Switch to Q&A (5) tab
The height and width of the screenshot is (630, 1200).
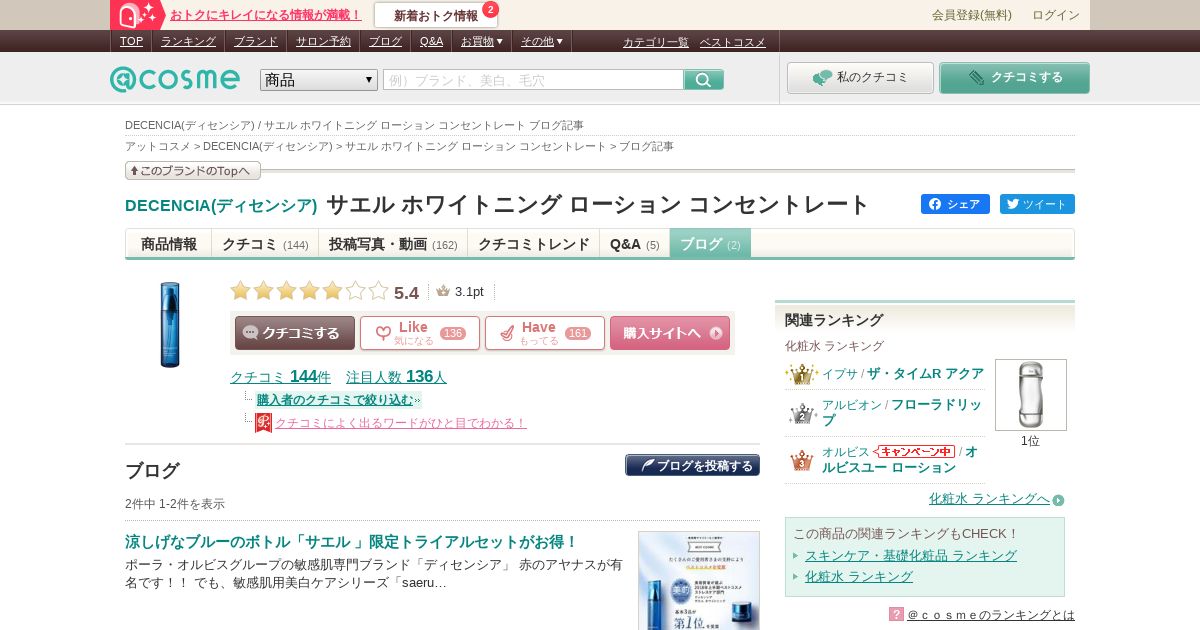coord(635,244)
